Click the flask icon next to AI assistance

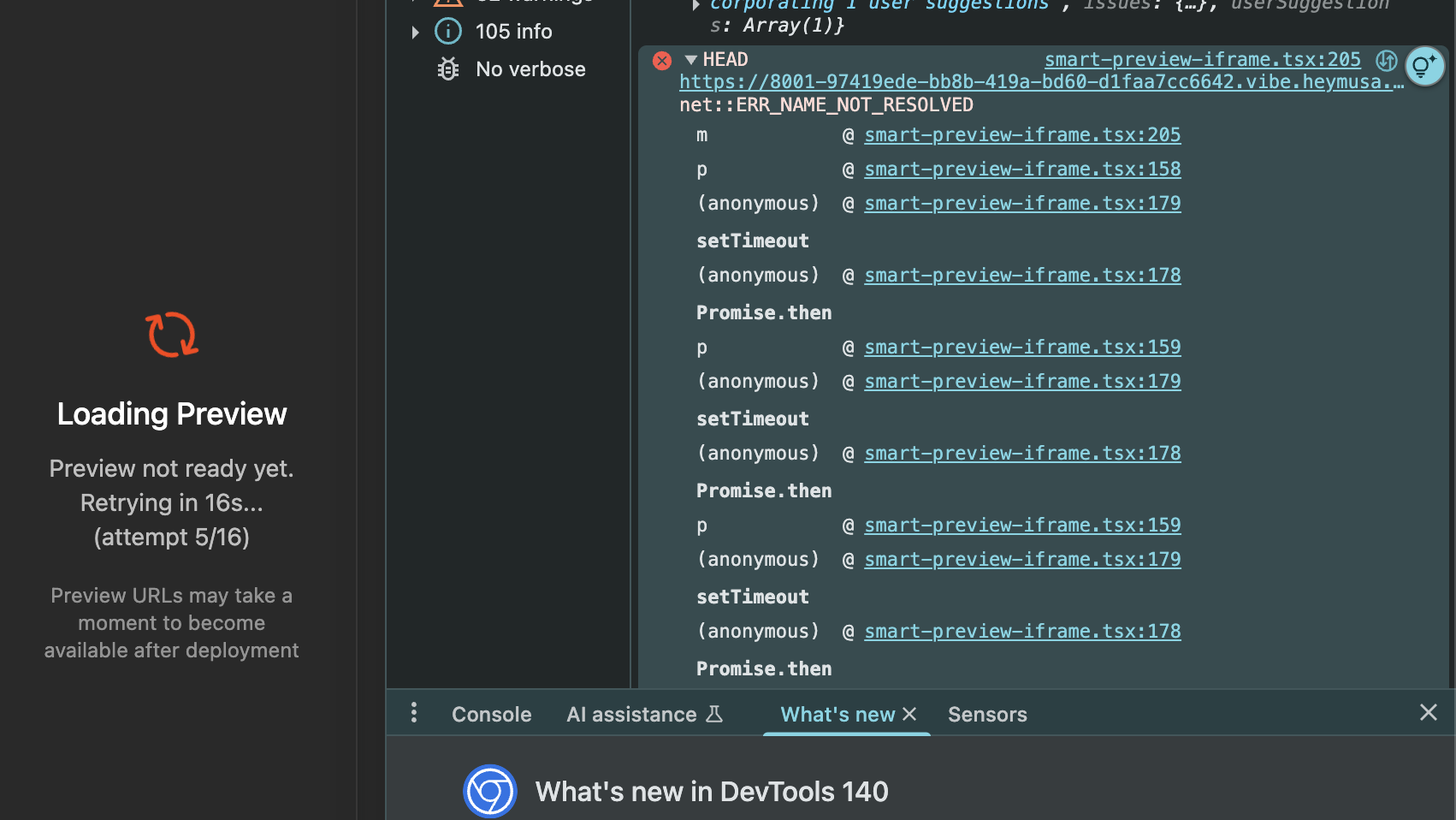pos(714,714)
